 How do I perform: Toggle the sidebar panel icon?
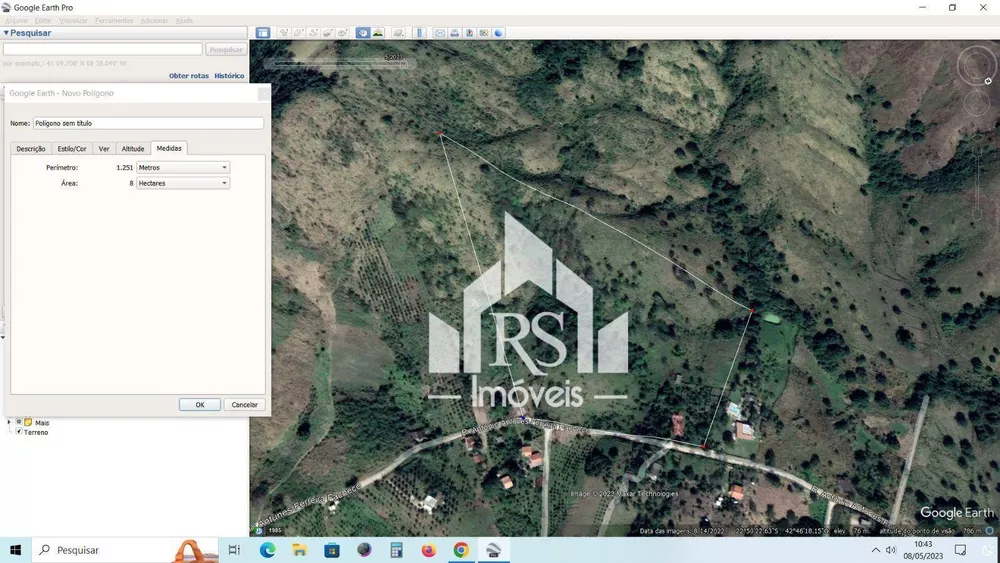click(x=263, y=33)
